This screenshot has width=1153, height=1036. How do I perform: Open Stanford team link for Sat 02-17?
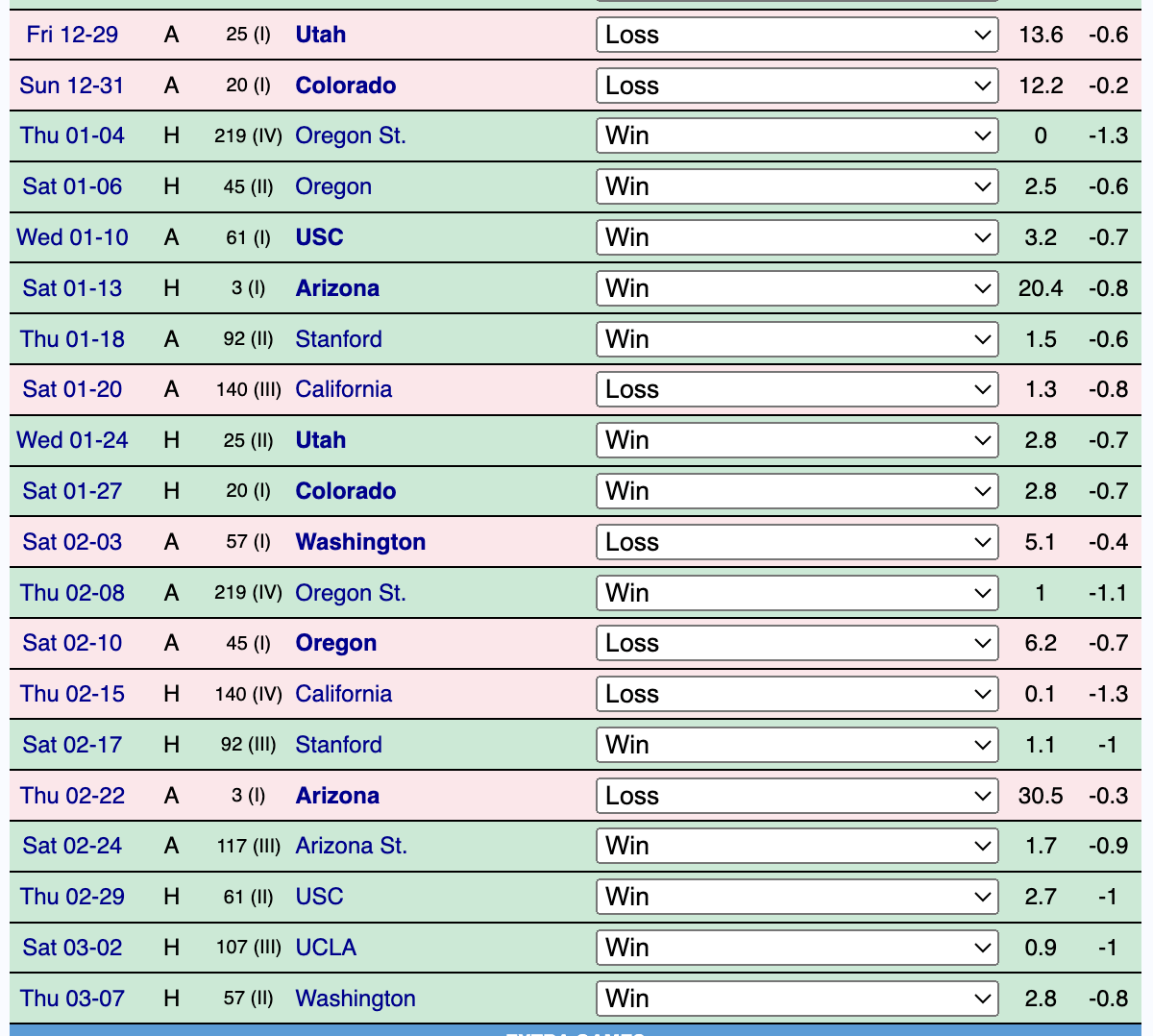338,745
